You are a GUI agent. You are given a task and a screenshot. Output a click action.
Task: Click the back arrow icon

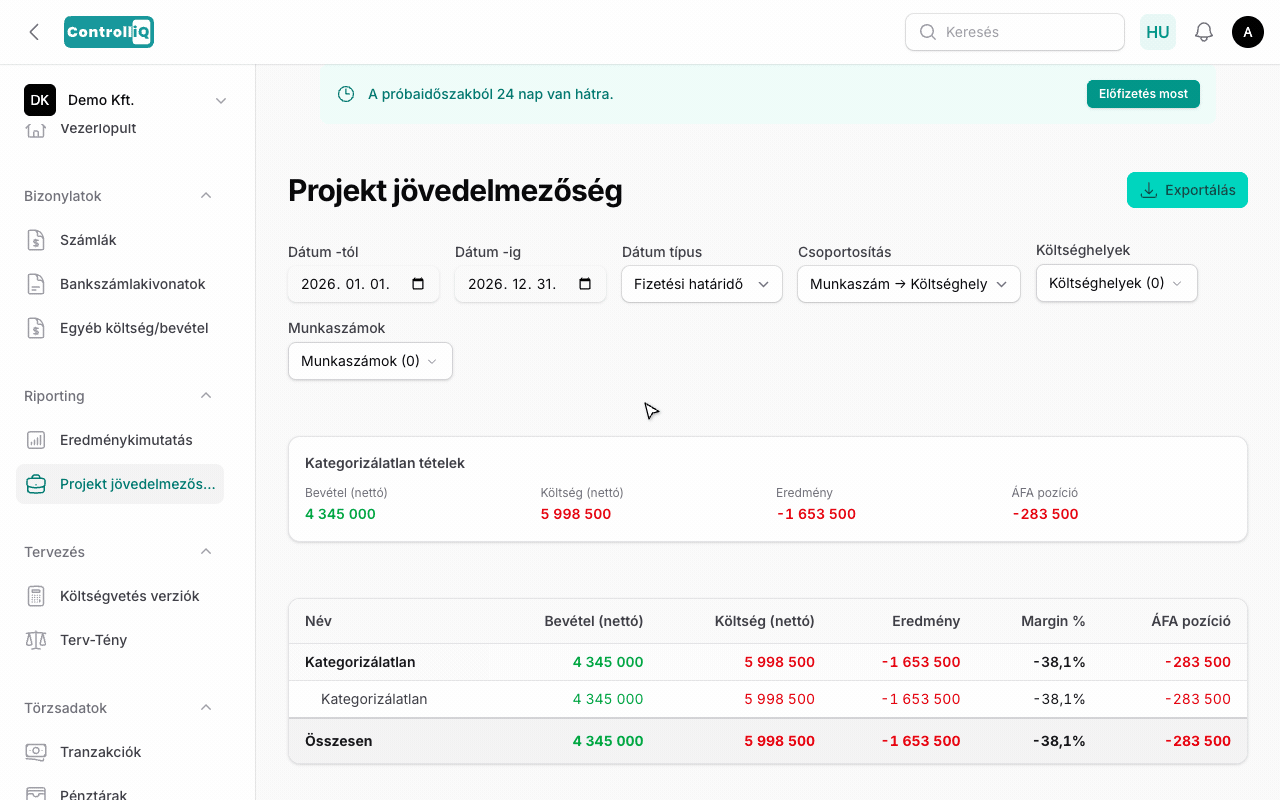pyautogui.click(x=34, y=32)
